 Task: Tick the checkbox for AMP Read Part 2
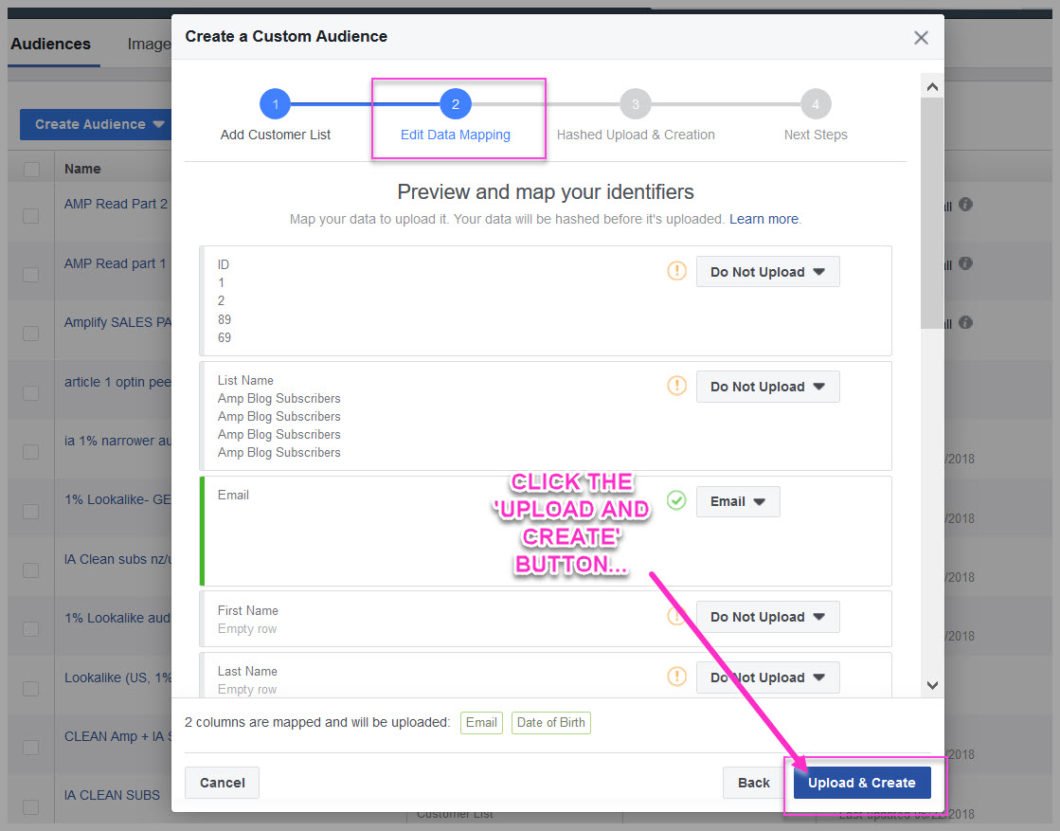(31, 216)
